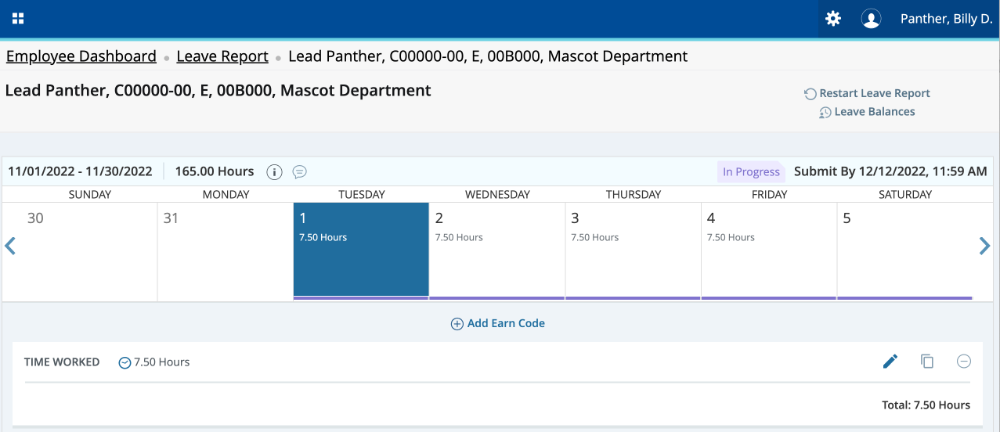Open the settings gear icon
Image resolution: width=1000 pixels, height=432 pixels.
pyautogui.click(x=833, y=19)
